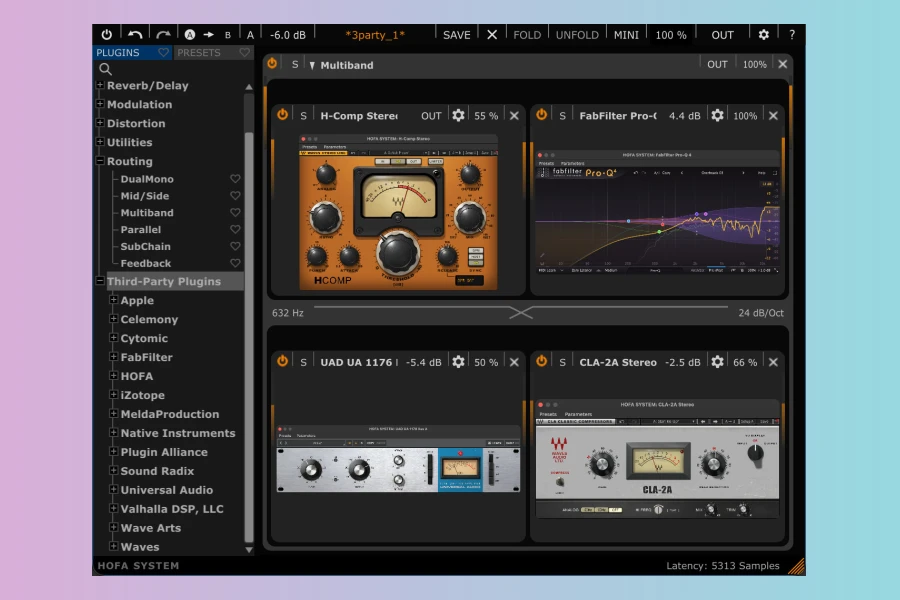Toggle FabFilter Pro-Q power button
Image resolution: width=900 pixels, height=600 pixels.
[x=541, y=114]
